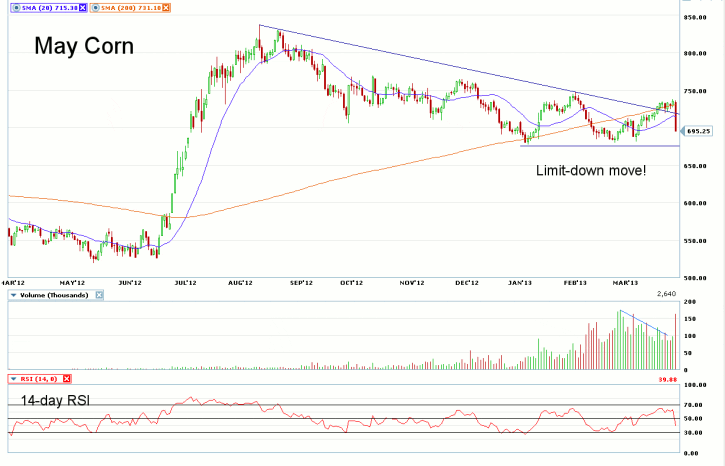The image size is (725, 466).
Task: Click the 695.25 current price marker
Action: click(x=702, y=131)
